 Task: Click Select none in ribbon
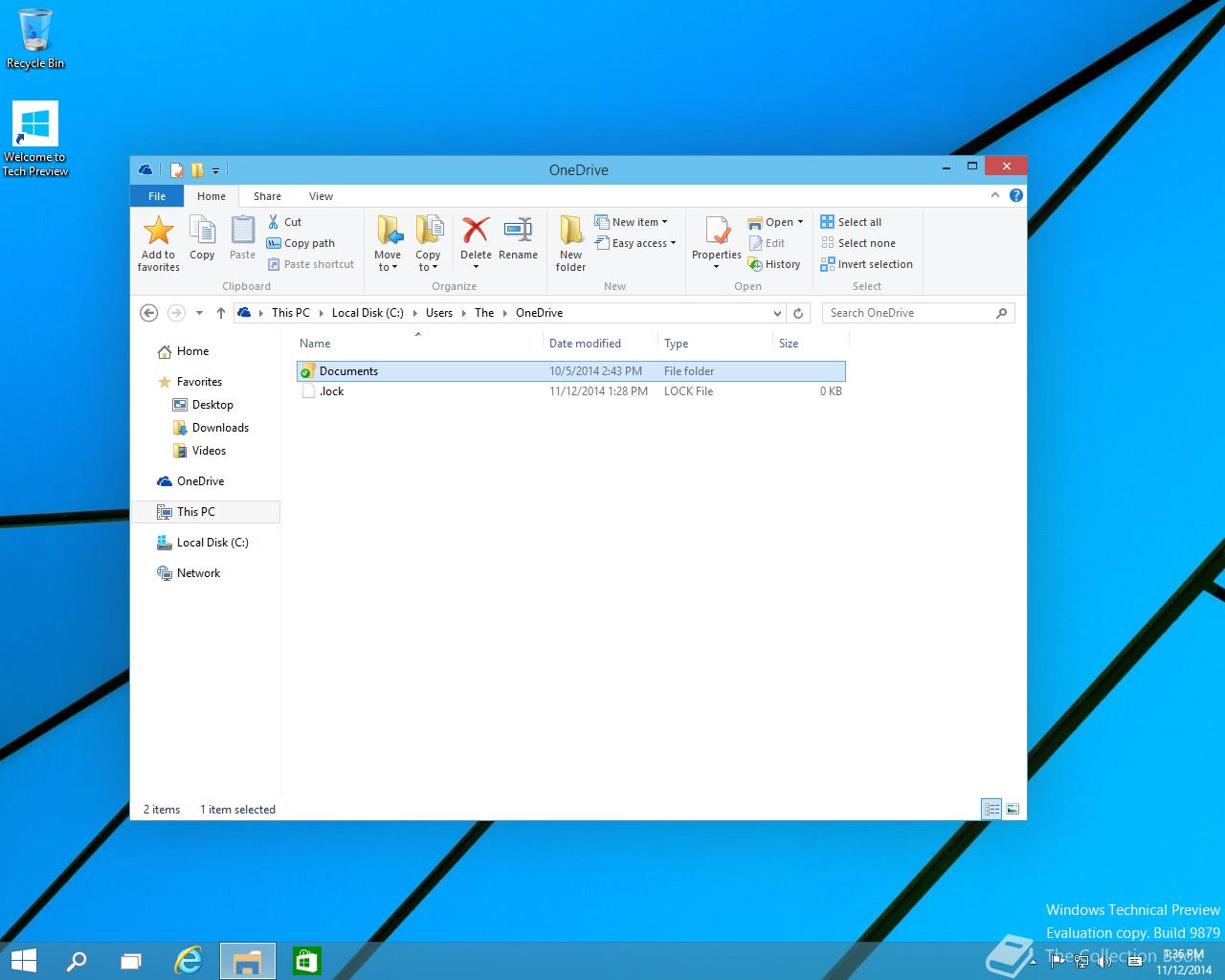click(858, 243)
